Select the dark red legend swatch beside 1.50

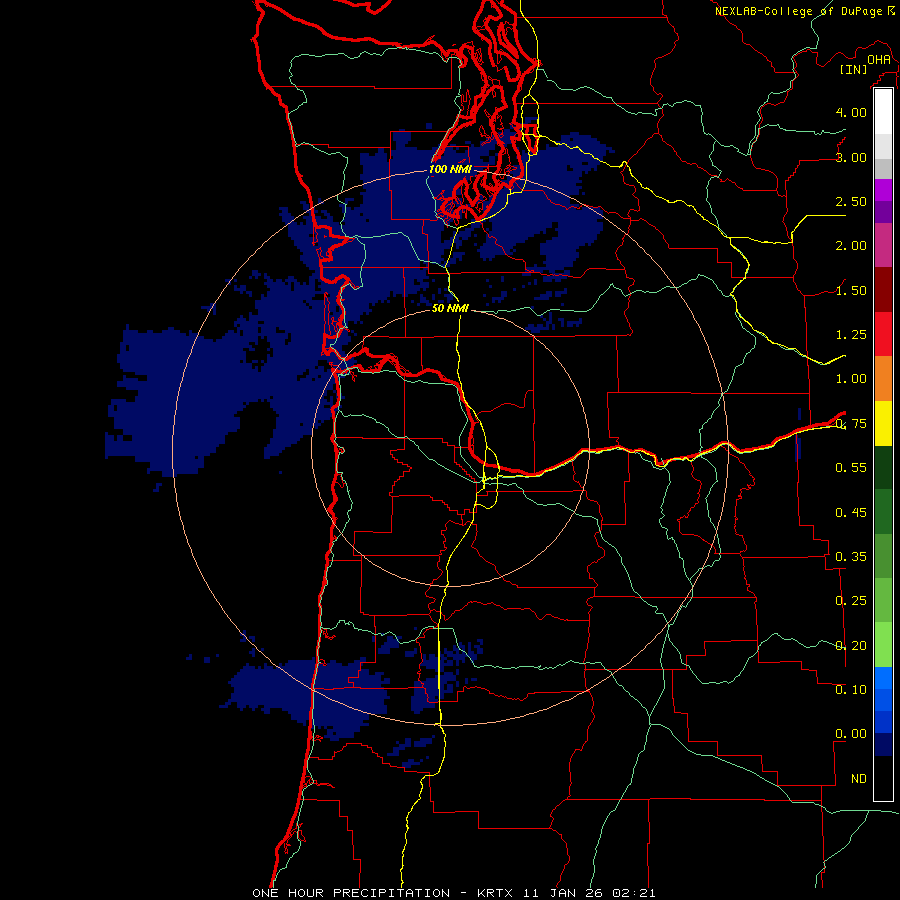click(883, 290)
